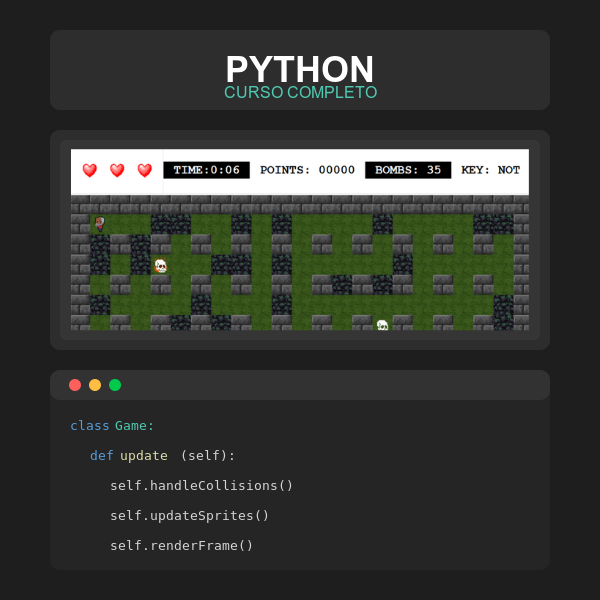This screenshot has height=600, width=600.
Task: Click the white skull enemy at maze bottom
Action: (382, 325)
